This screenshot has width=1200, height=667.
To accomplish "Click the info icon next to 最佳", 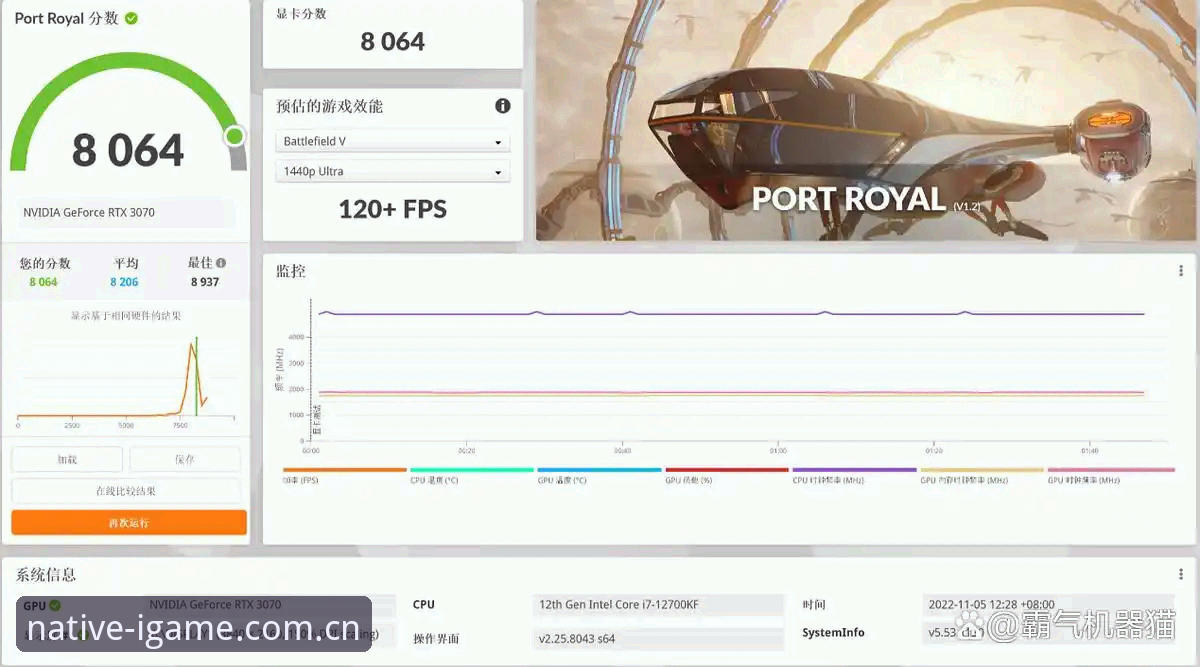I will (x=221, y=263).
